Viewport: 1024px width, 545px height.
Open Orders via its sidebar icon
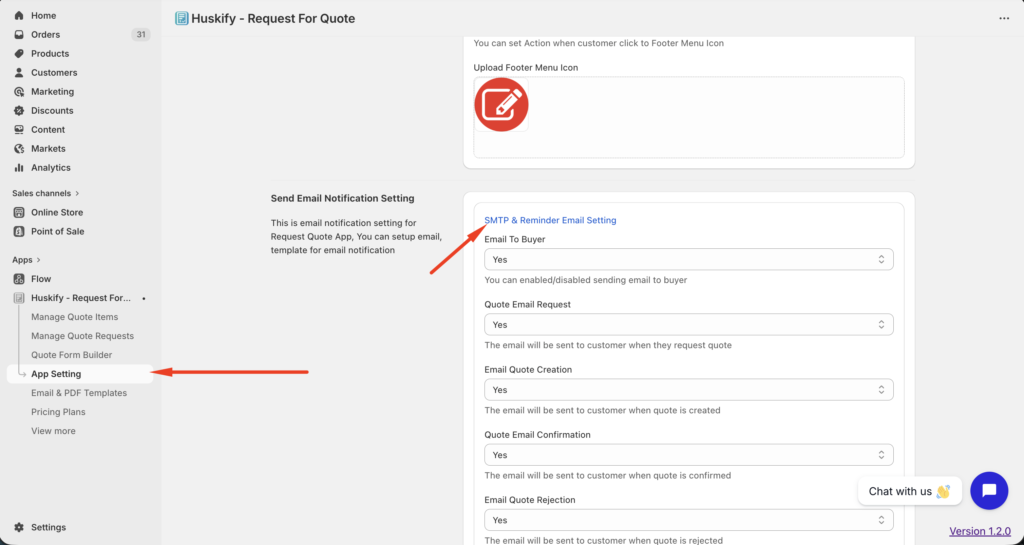pyautogui.click(x=19, y=35)
